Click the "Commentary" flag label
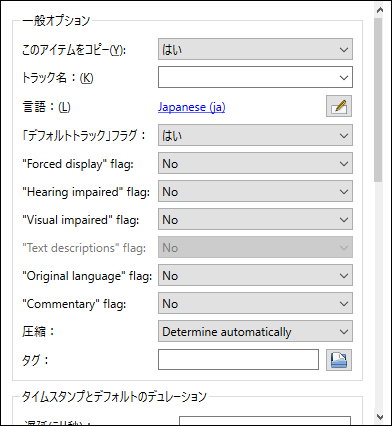This screenshot has height=426, width=392. [x=74, y=304]
